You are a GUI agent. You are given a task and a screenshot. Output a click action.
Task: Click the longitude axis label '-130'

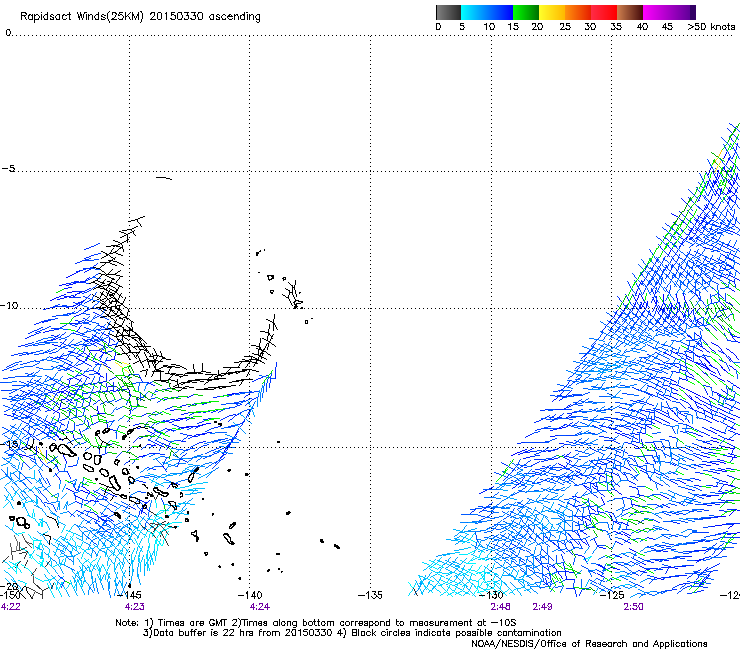[492, 595]
